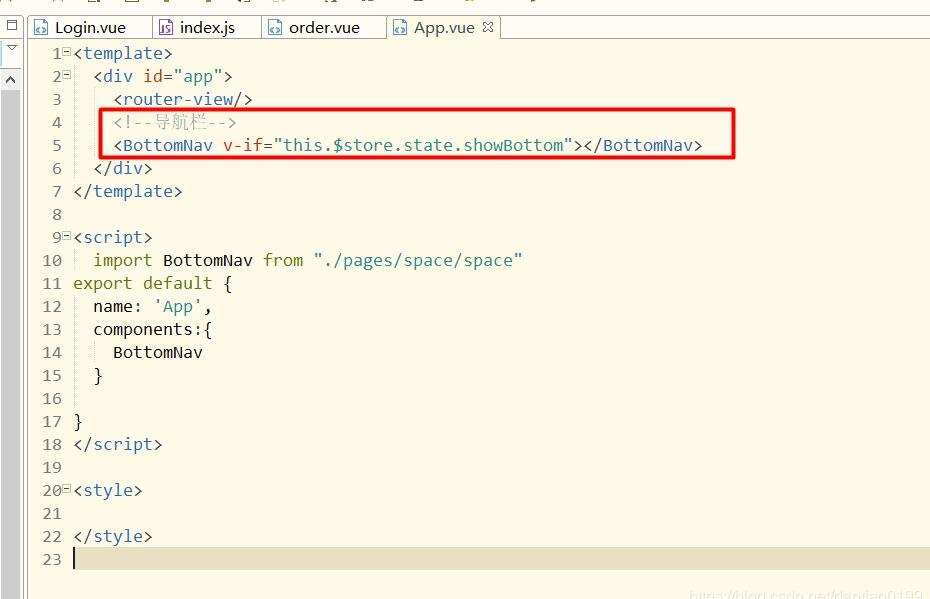Click the closing </style> tag on line 22

[x=113, y=537]
